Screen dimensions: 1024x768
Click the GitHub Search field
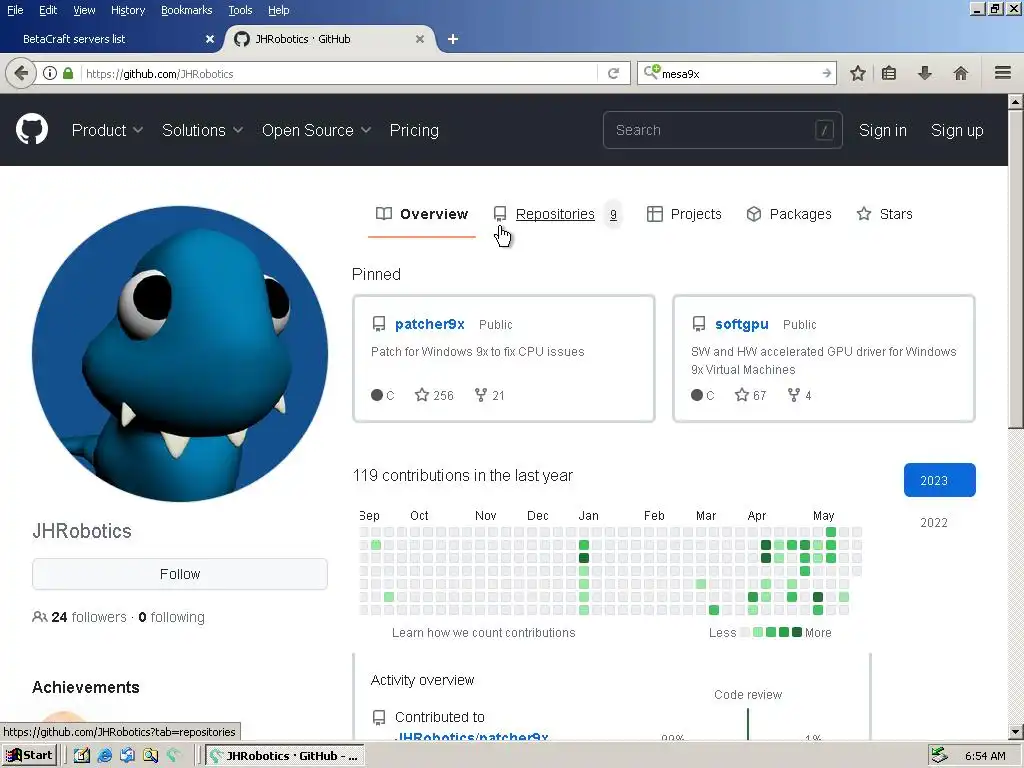722,130
